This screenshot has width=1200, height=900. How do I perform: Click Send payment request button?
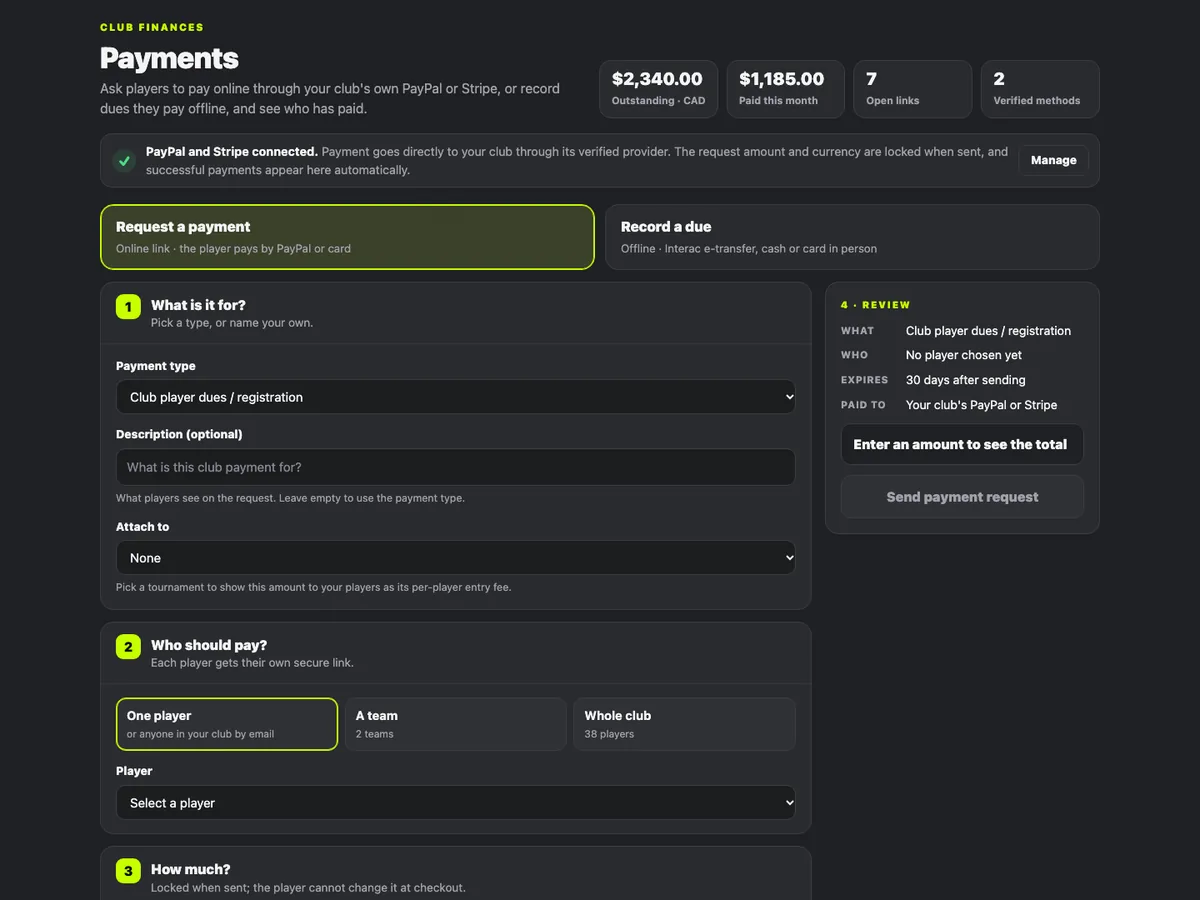[x=962, y=497]
